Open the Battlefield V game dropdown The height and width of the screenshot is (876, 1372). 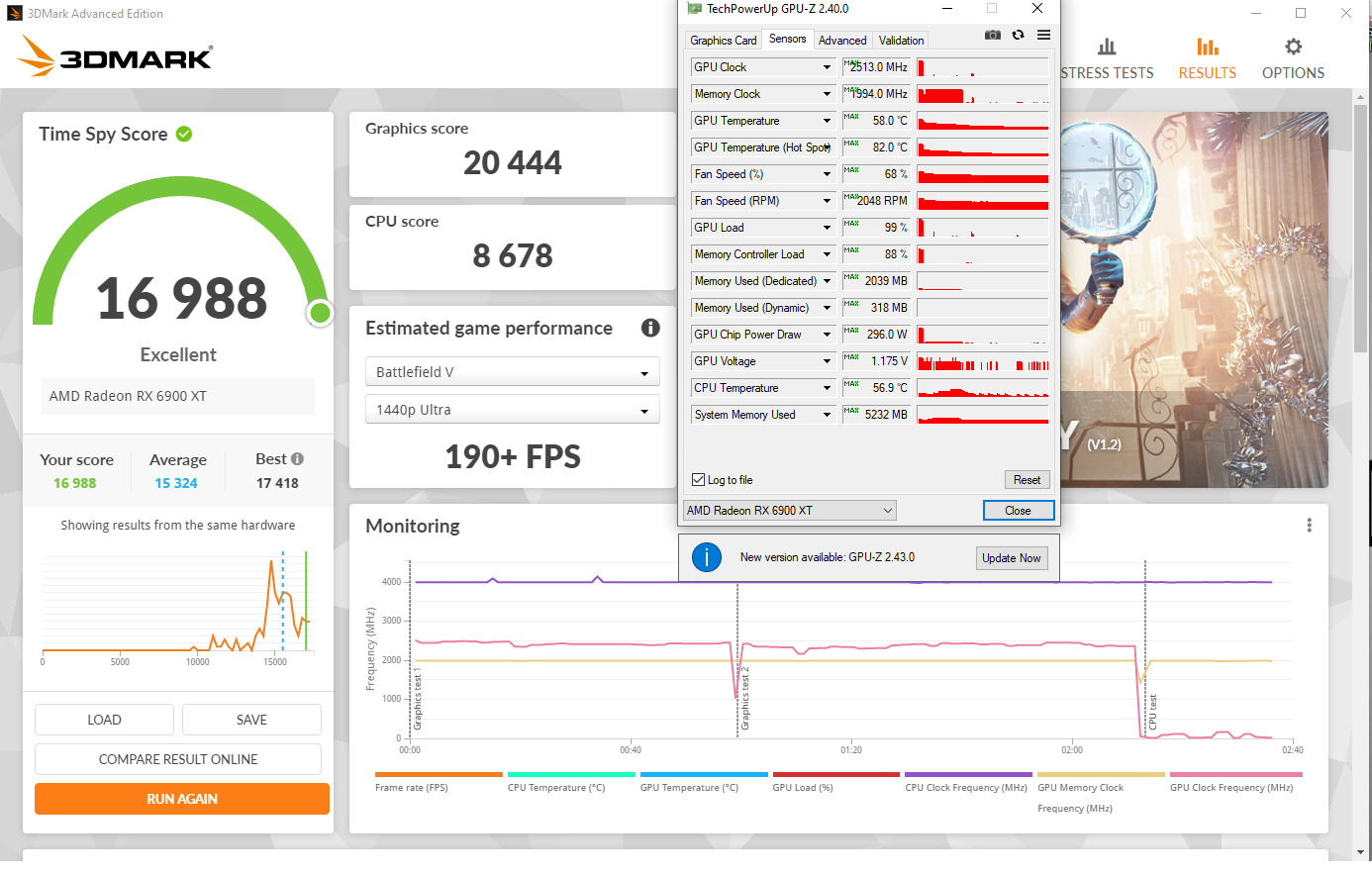pos(512,372)
